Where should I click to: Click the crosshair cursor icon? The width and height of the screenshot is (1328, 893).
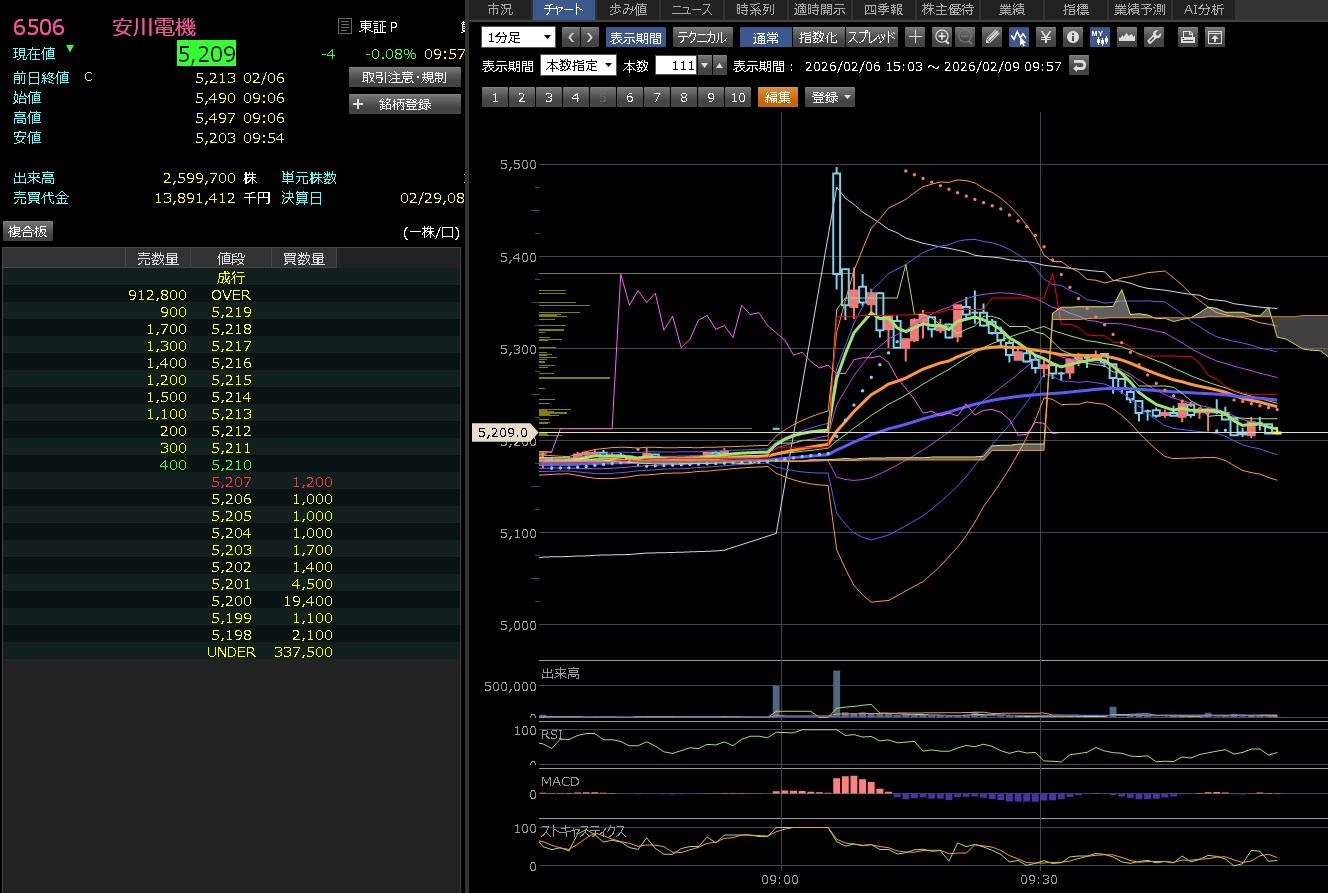coord(915,38)
